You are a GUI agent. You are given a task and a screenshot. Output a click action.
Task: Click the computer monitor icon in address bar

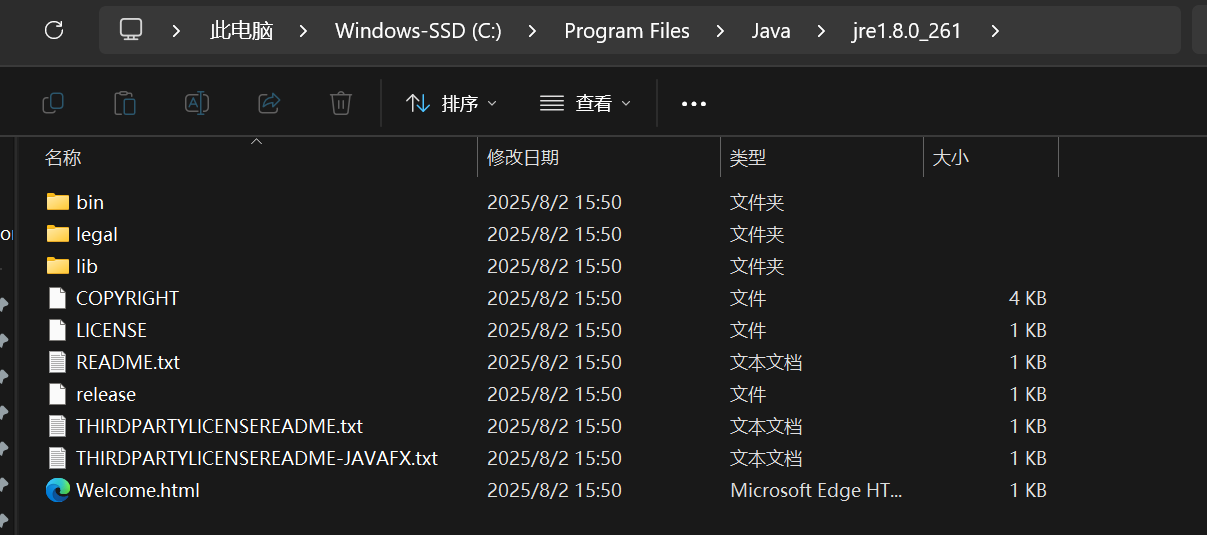tap(131, 30)
